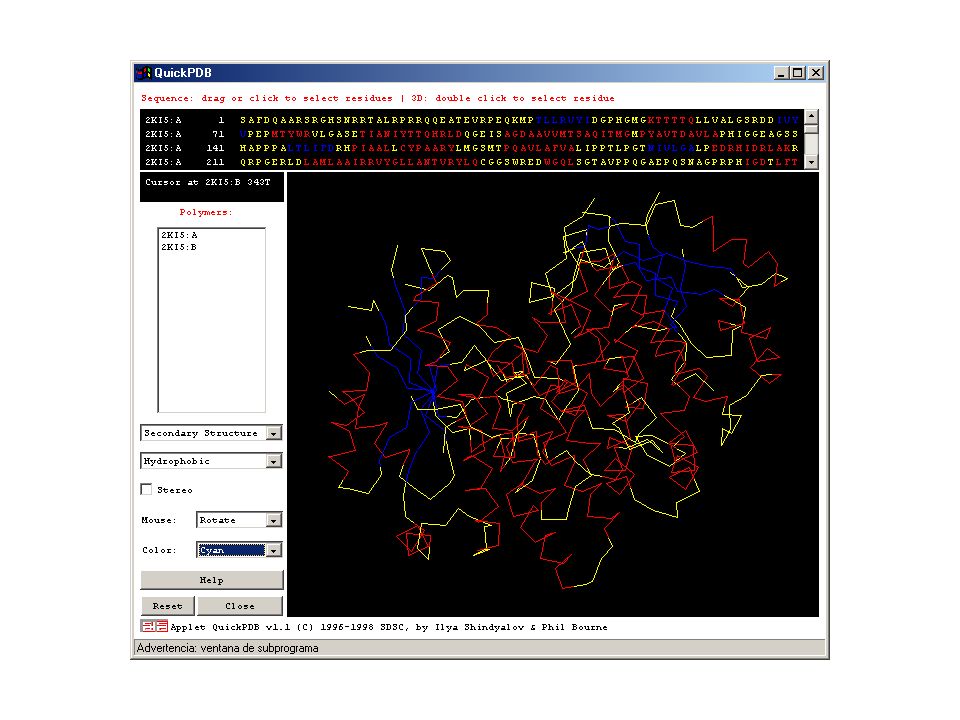Open the Hydrophobic dropdown
The height and width of the screenshot is (720, 960).
click(211, 460)
